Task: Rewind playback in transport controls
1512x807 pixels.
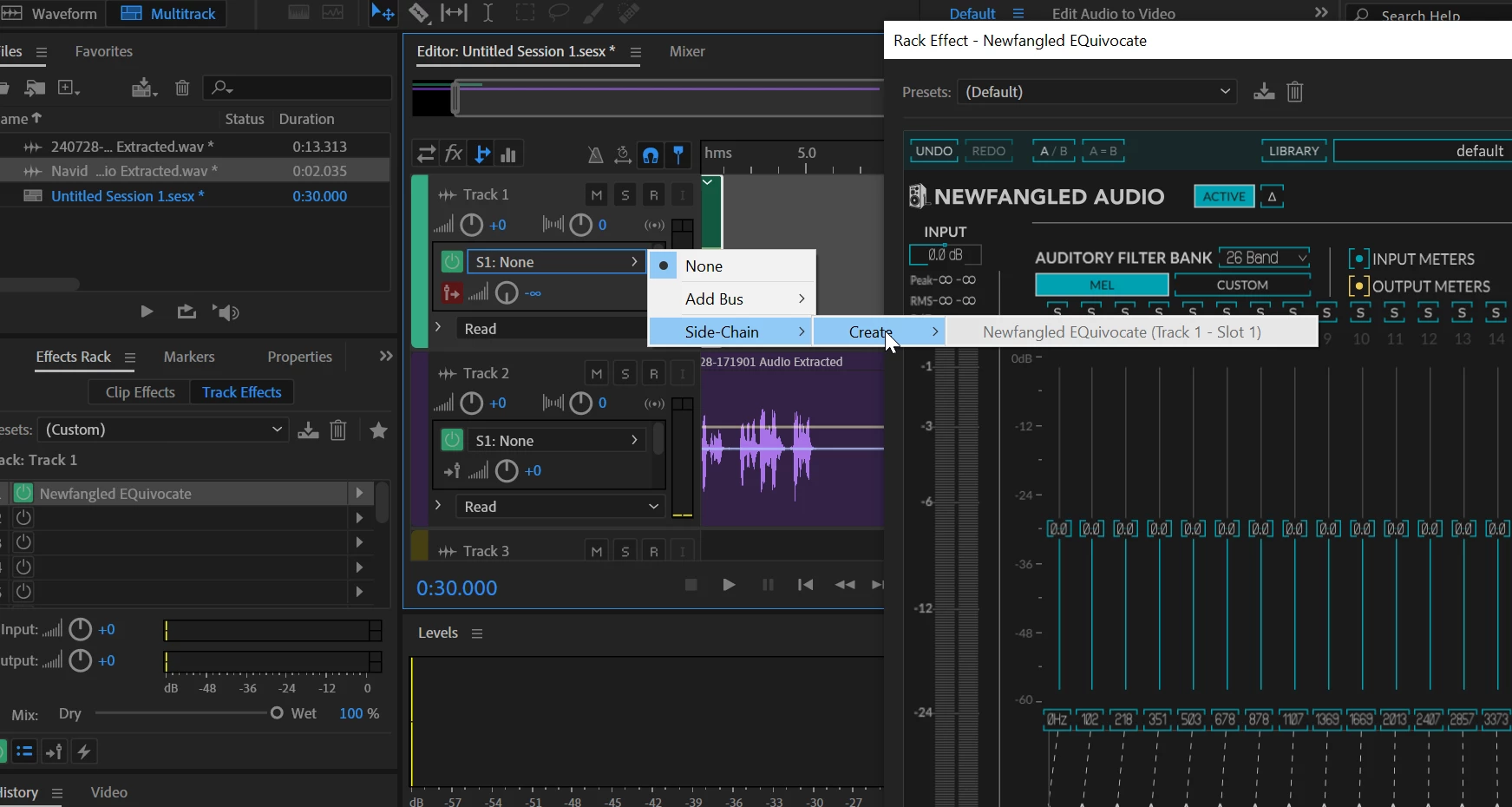Action: [845, 585]
